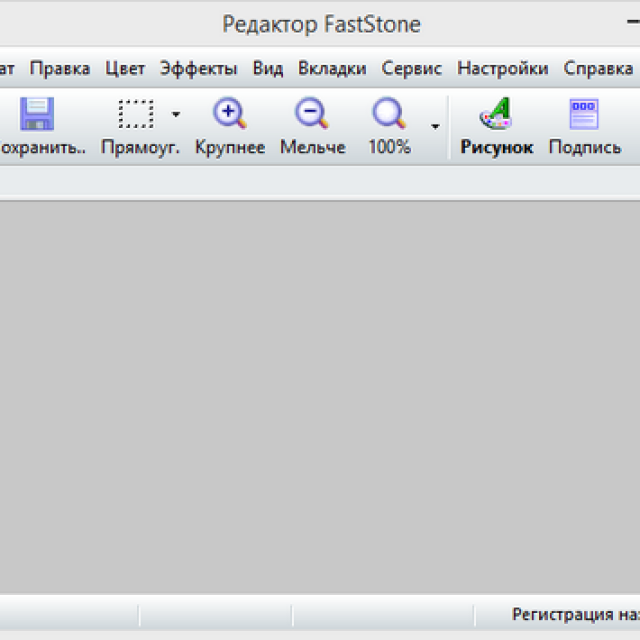Open the Правка menu
This screenshot has height=640, width=640.
click(x=59, y=69)
